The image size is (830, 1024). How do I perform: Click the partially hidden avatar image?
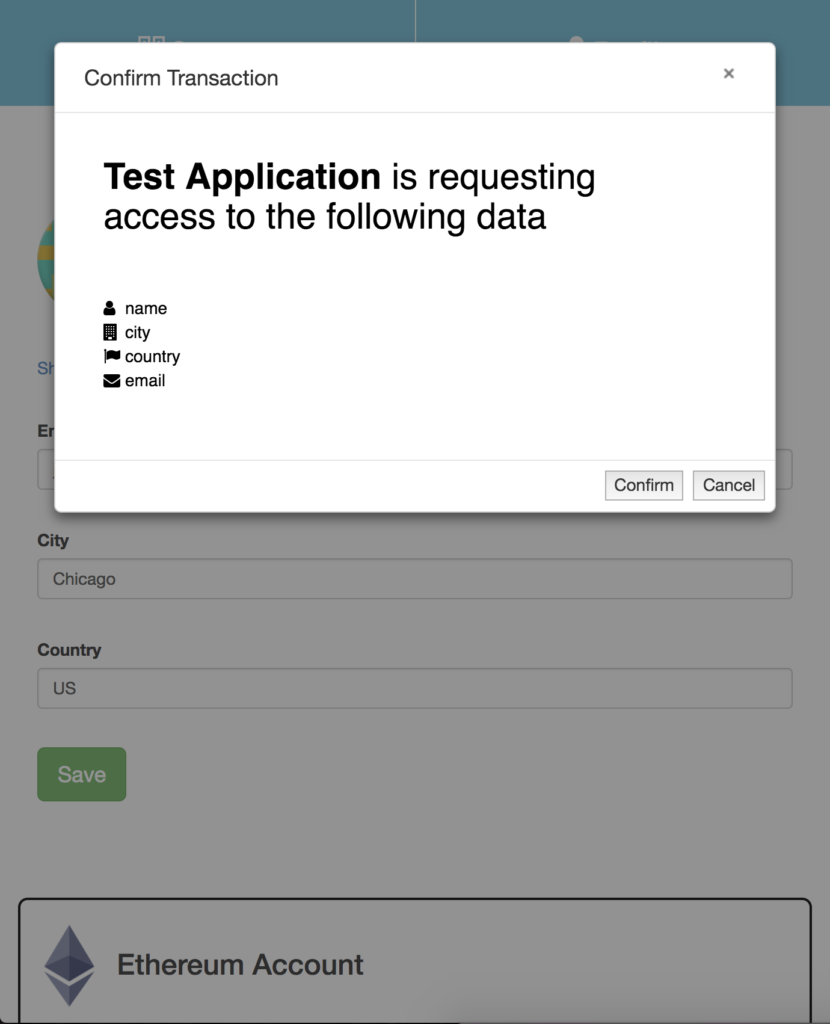[x=46, y=260]
